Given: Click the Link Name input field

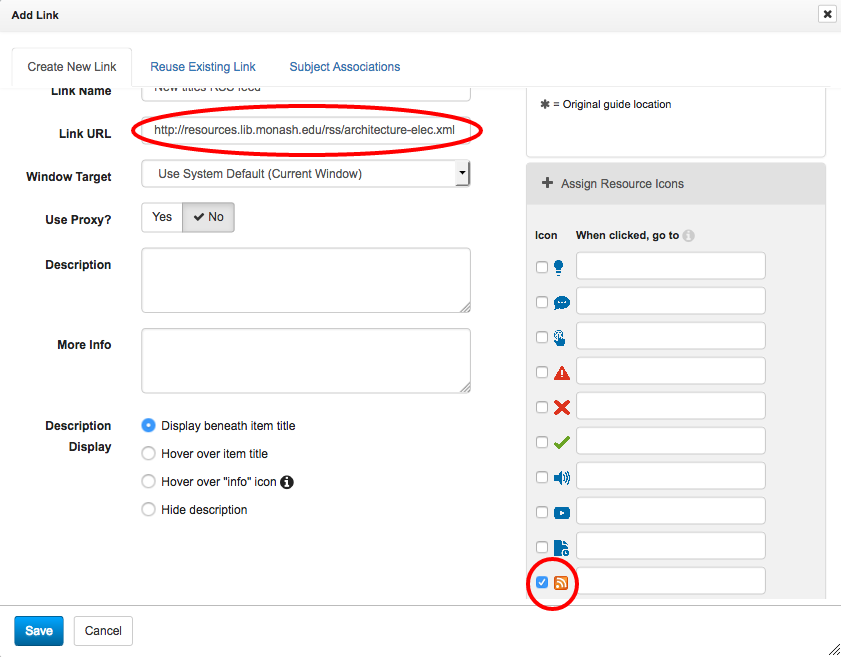Looking at the screenshot, I should click(x=306, y=93).
